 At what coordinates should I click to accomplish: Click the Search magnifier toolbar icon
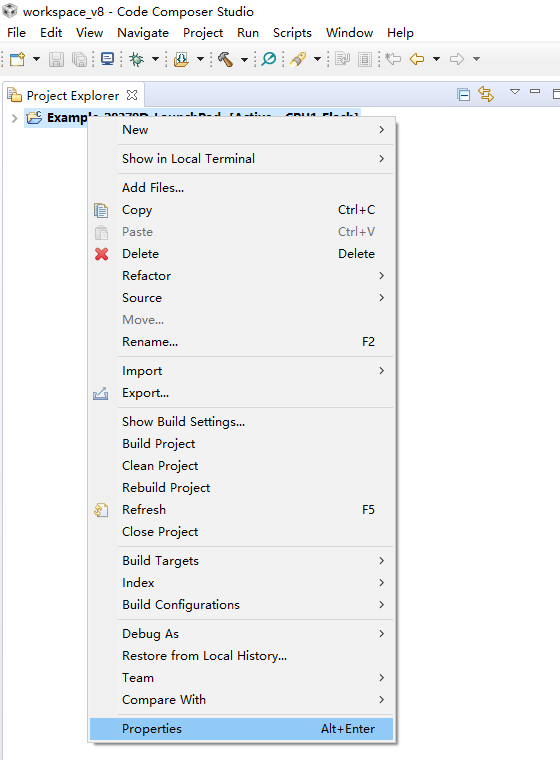(x=268, y=59)
